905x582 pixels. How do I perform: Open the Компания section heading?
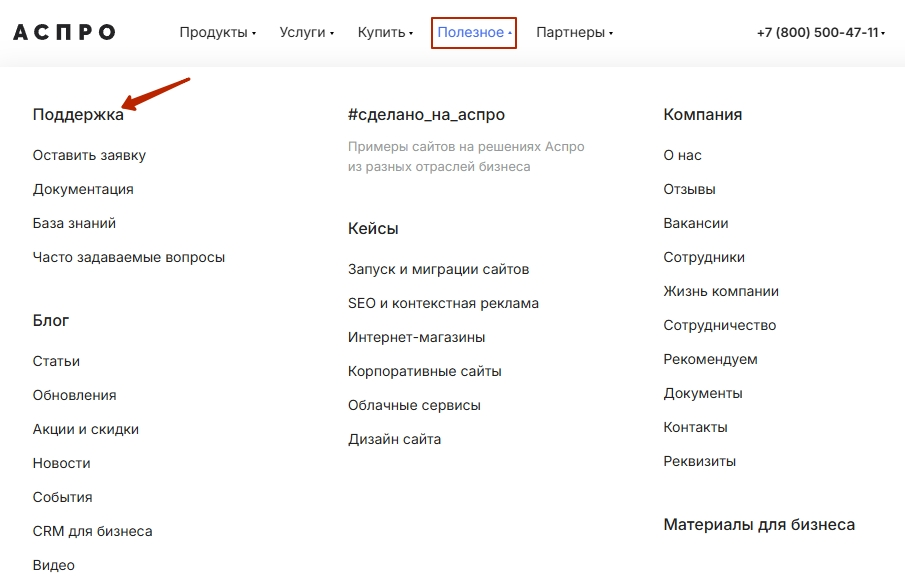(702, 114)
